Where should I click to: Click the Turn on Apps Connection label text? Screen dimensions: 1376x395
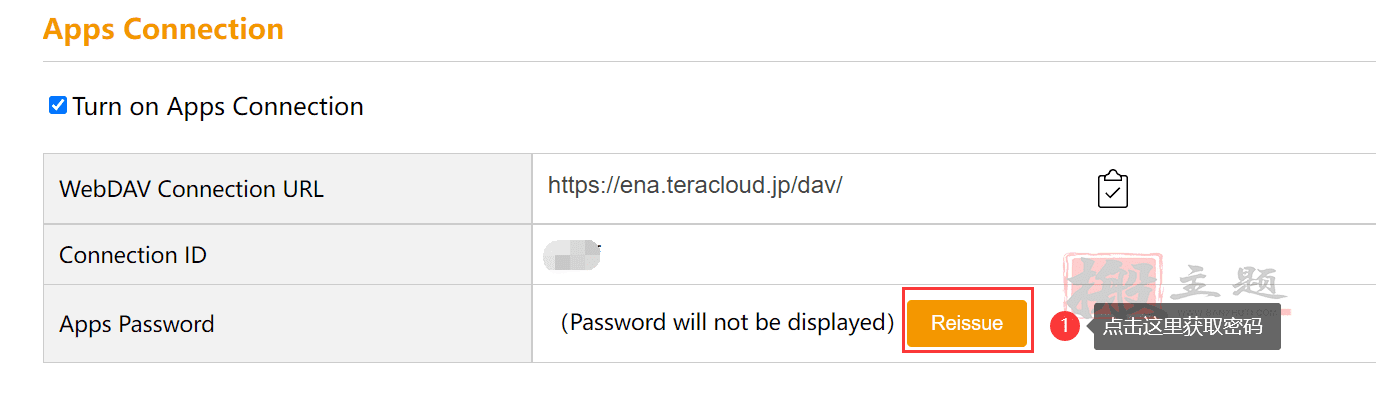pyautogui.click(x=218, y=106)
